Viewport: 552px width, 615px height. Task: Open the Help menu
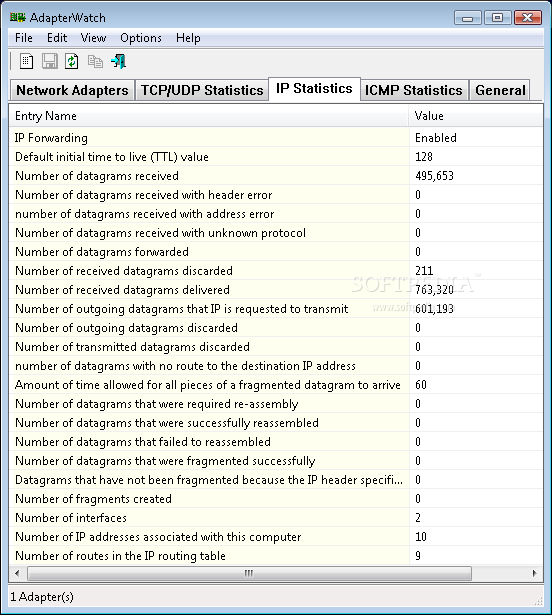click(188, 38)
